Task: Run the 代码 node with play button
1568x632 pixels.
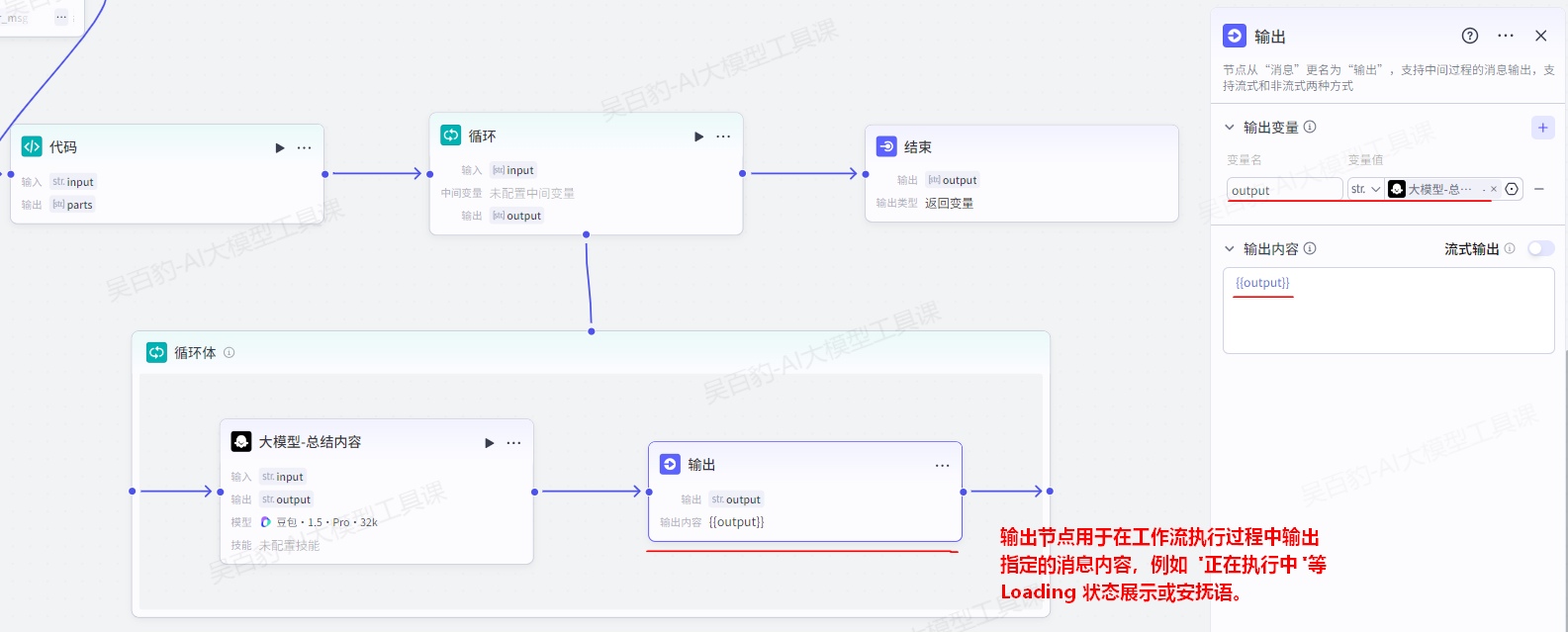Action: click(280, 148)
